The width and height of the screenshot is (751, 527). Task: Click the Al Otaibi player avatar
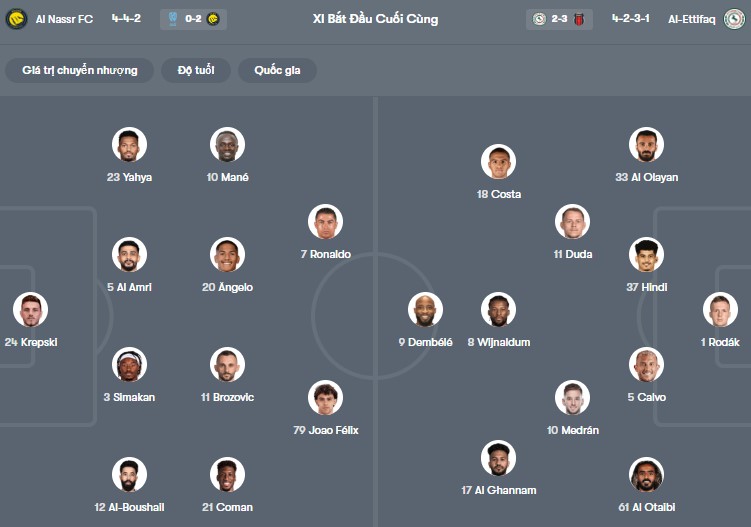point(646,475)
